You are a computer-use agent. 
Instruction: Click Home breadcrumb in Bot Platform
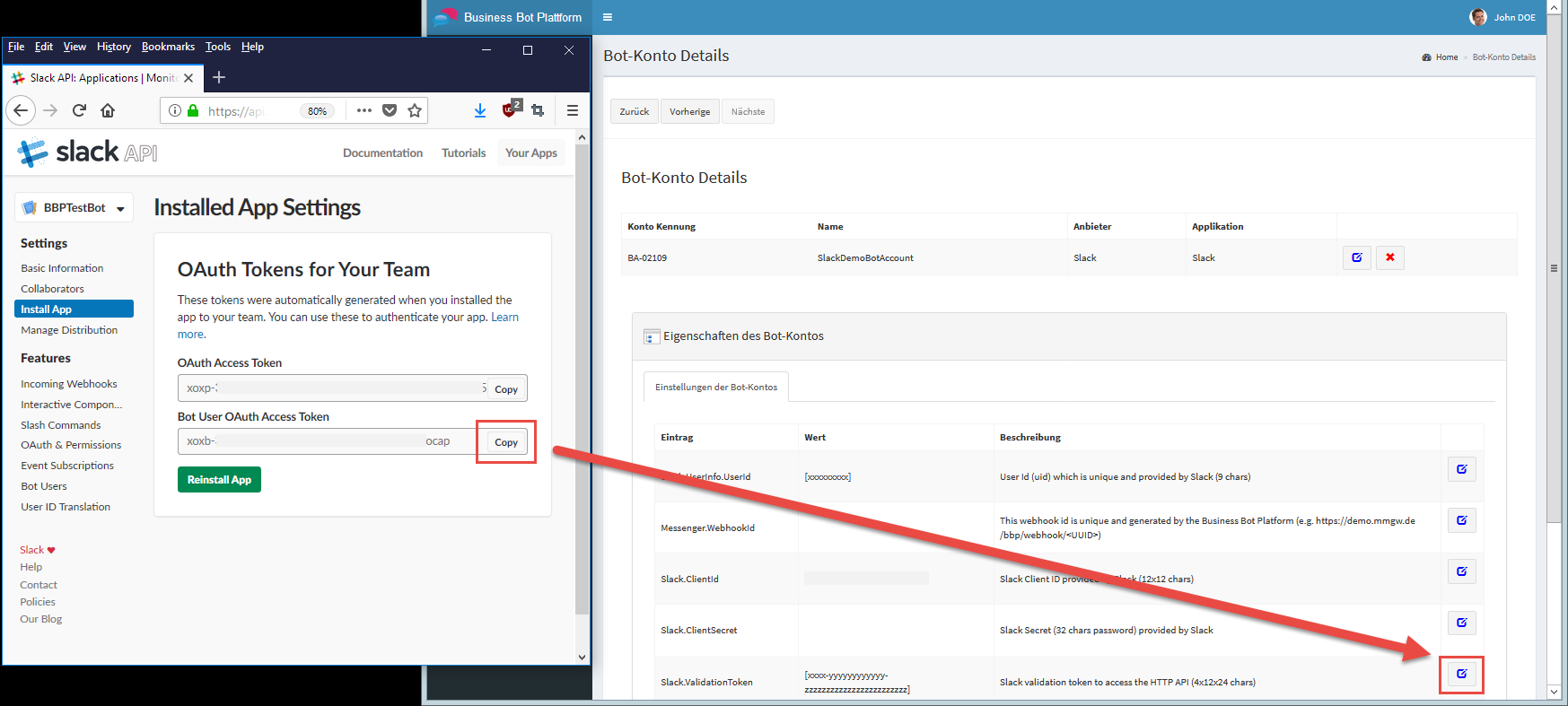[x=1447, y=57]
